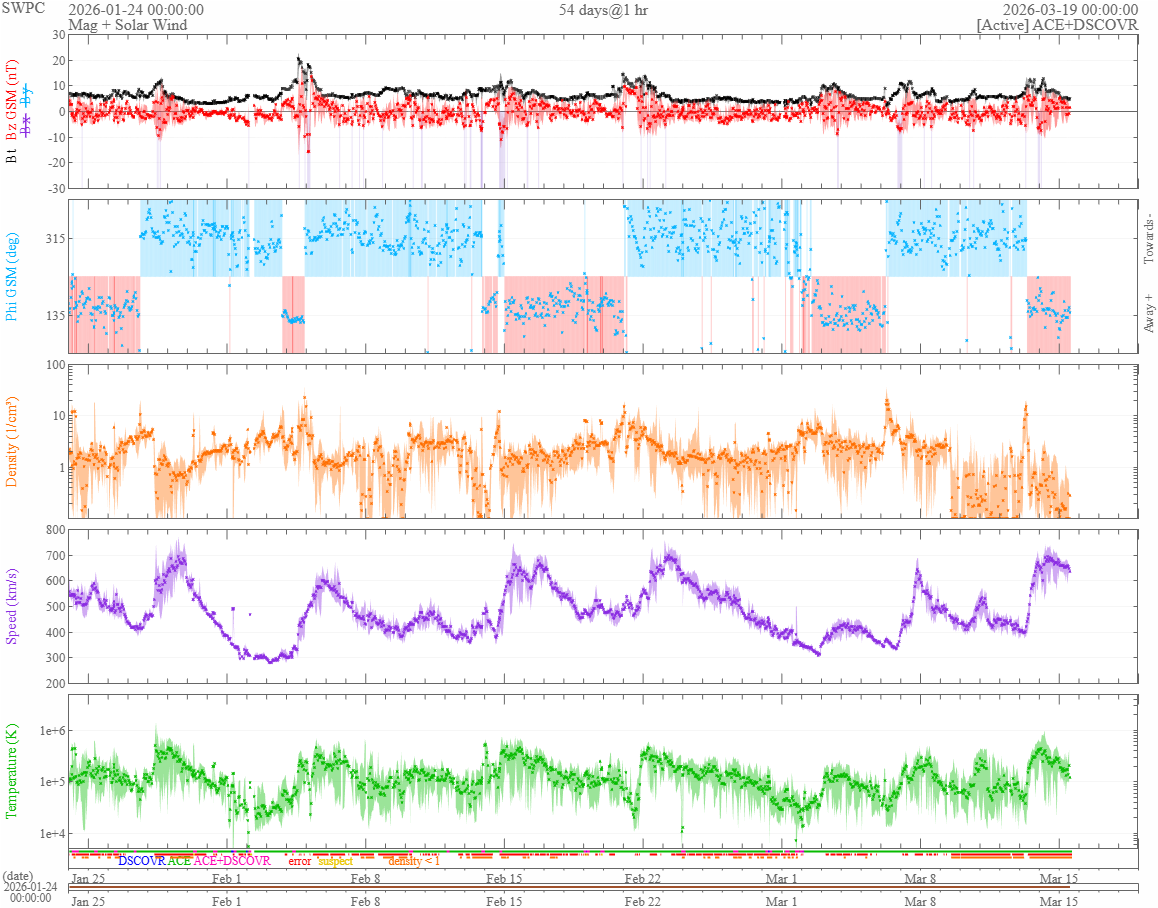Click the blue DSCOVR legend entry
The image size is (1158, 908).
tap(142, 861)
